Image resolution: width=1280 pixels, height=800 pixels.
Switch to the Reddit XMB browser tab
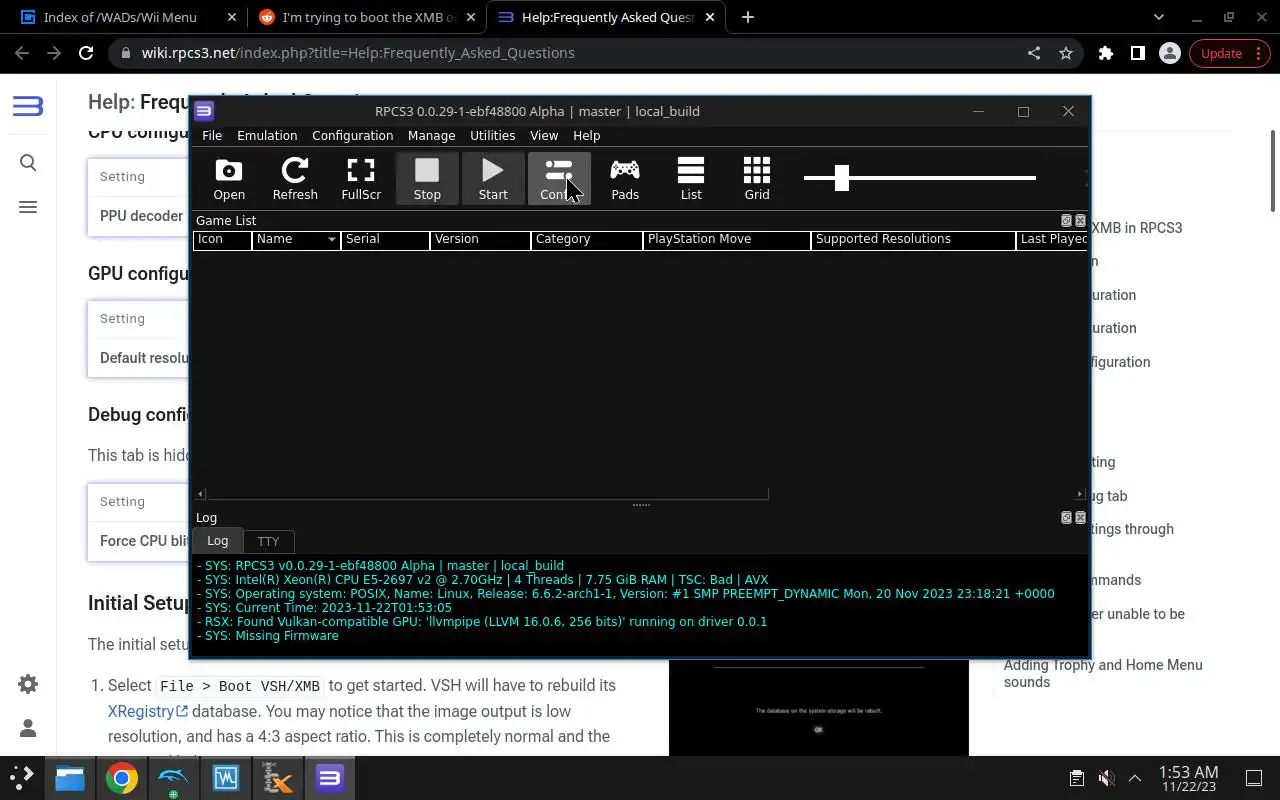365,17
